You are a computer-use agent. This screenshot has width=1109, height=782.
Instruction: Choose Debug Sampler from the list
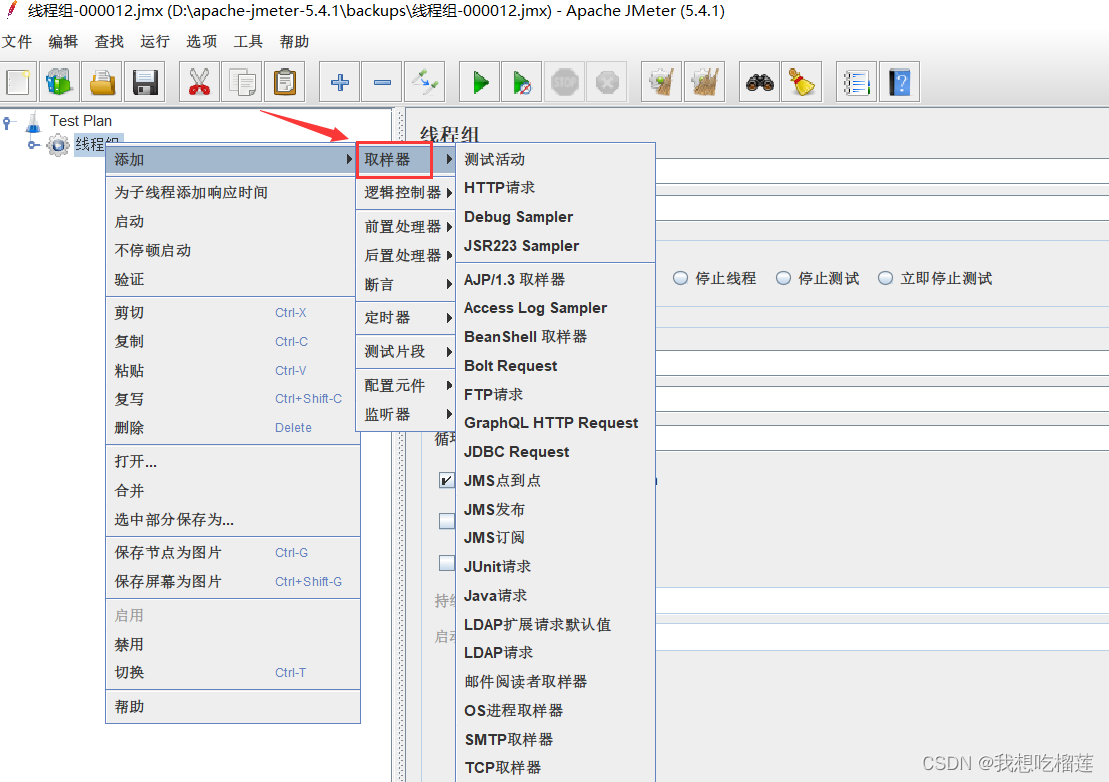[x=555, y=216]
